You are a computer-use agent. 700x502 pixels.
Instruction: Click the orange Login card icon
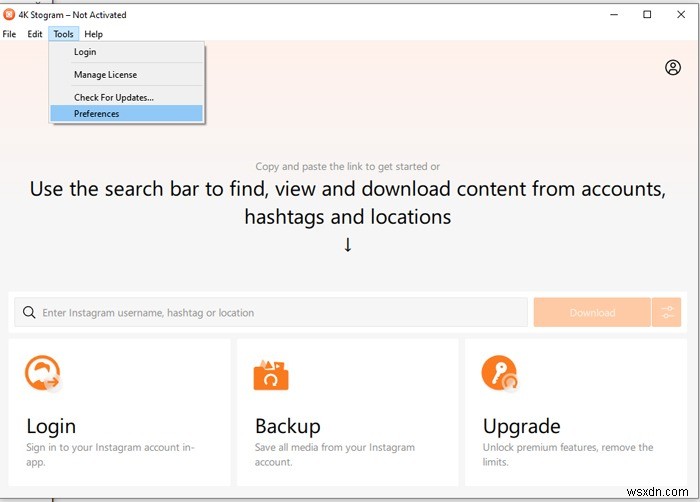(x=43, y=373)
